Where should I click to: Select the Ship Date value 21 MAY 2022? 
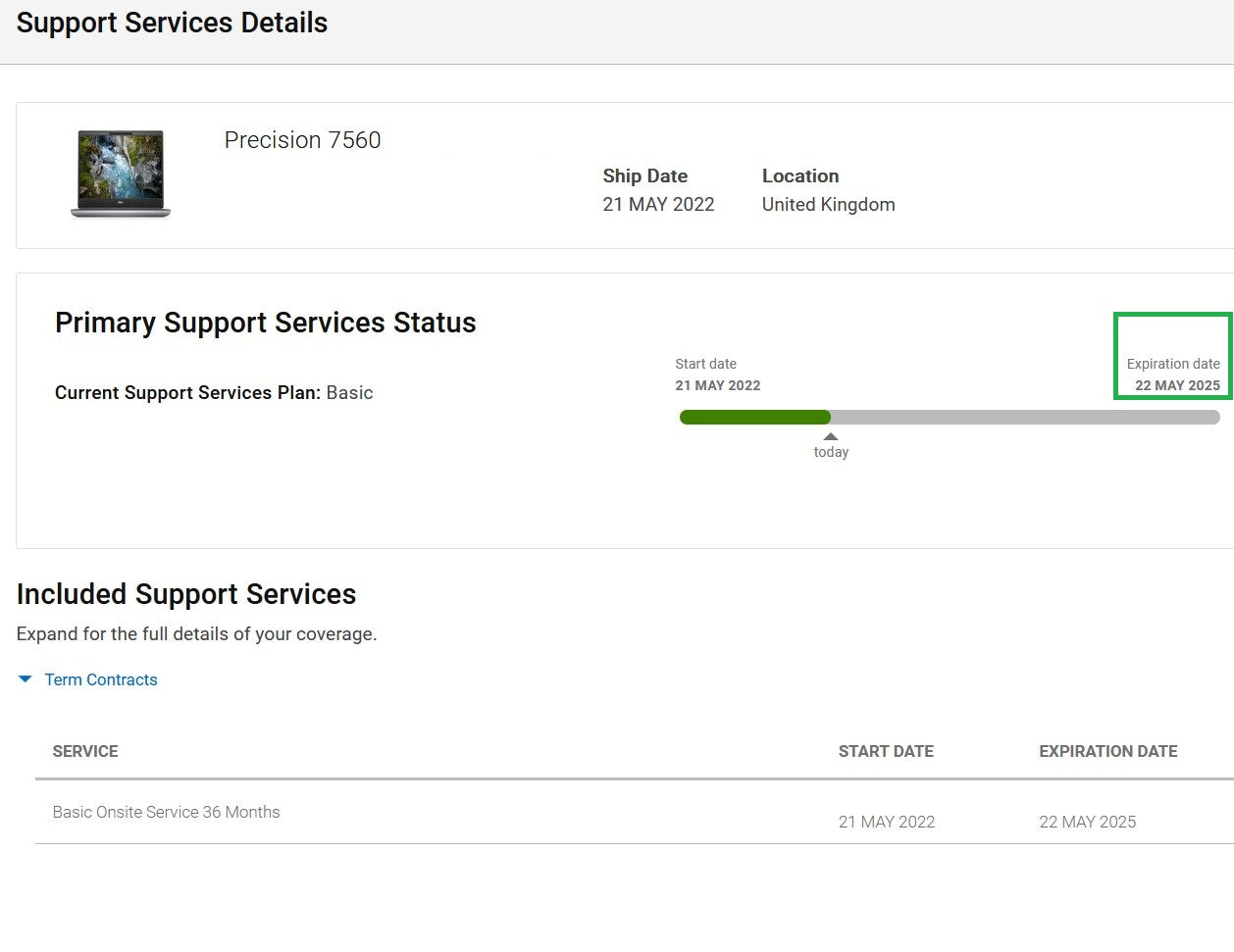tap(658, 204)
